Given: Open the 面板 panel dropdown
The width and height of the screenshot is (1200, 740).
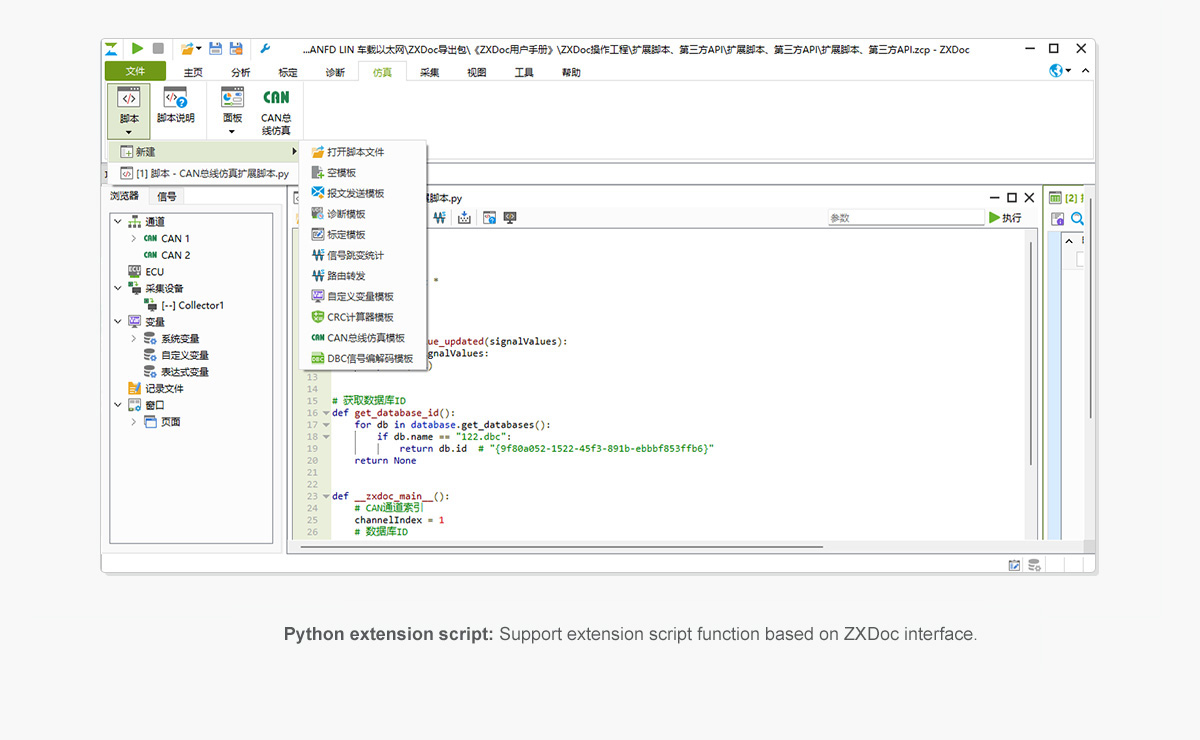Looking at the screenshot, I should [x=232, y=110].
